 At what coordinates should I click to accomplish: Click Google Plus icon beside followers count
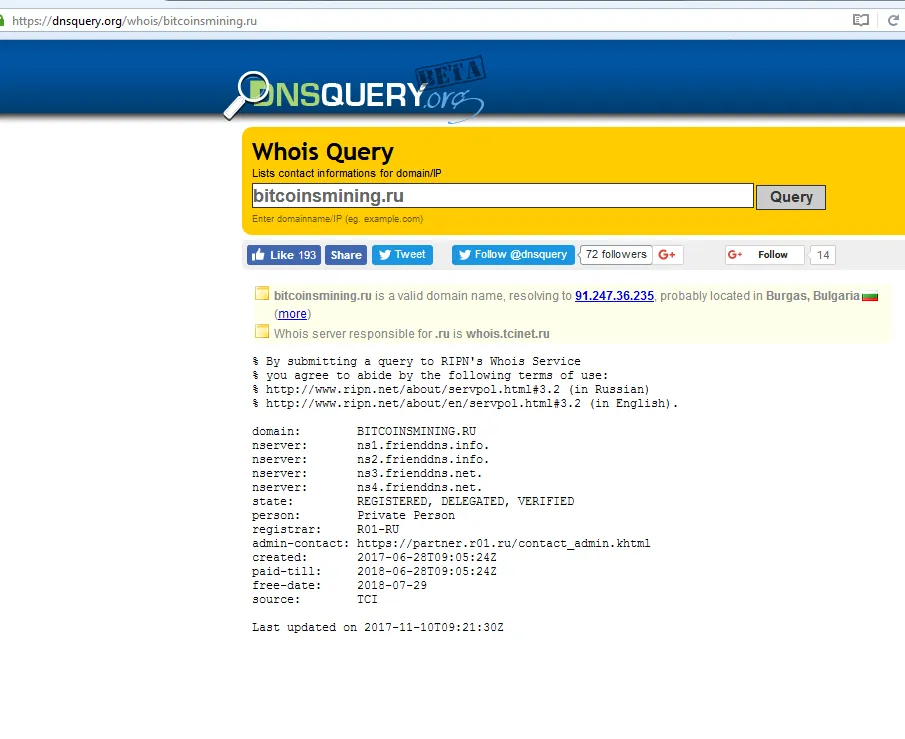(x=667, y=255)
